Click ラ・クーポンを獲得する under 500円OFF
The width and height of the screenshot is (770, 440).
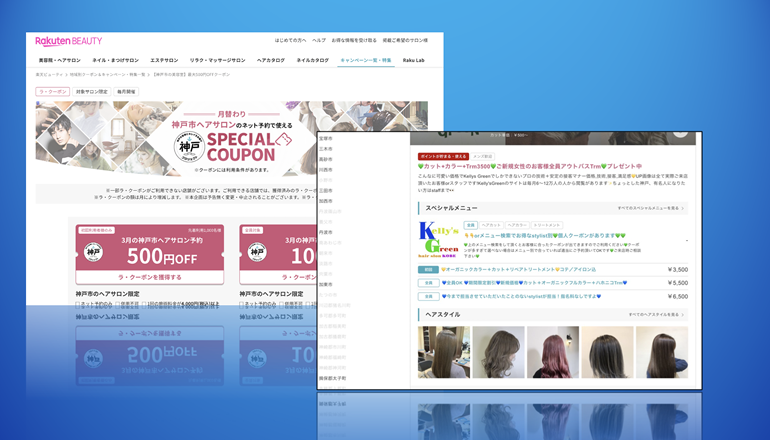pos(150,277)
